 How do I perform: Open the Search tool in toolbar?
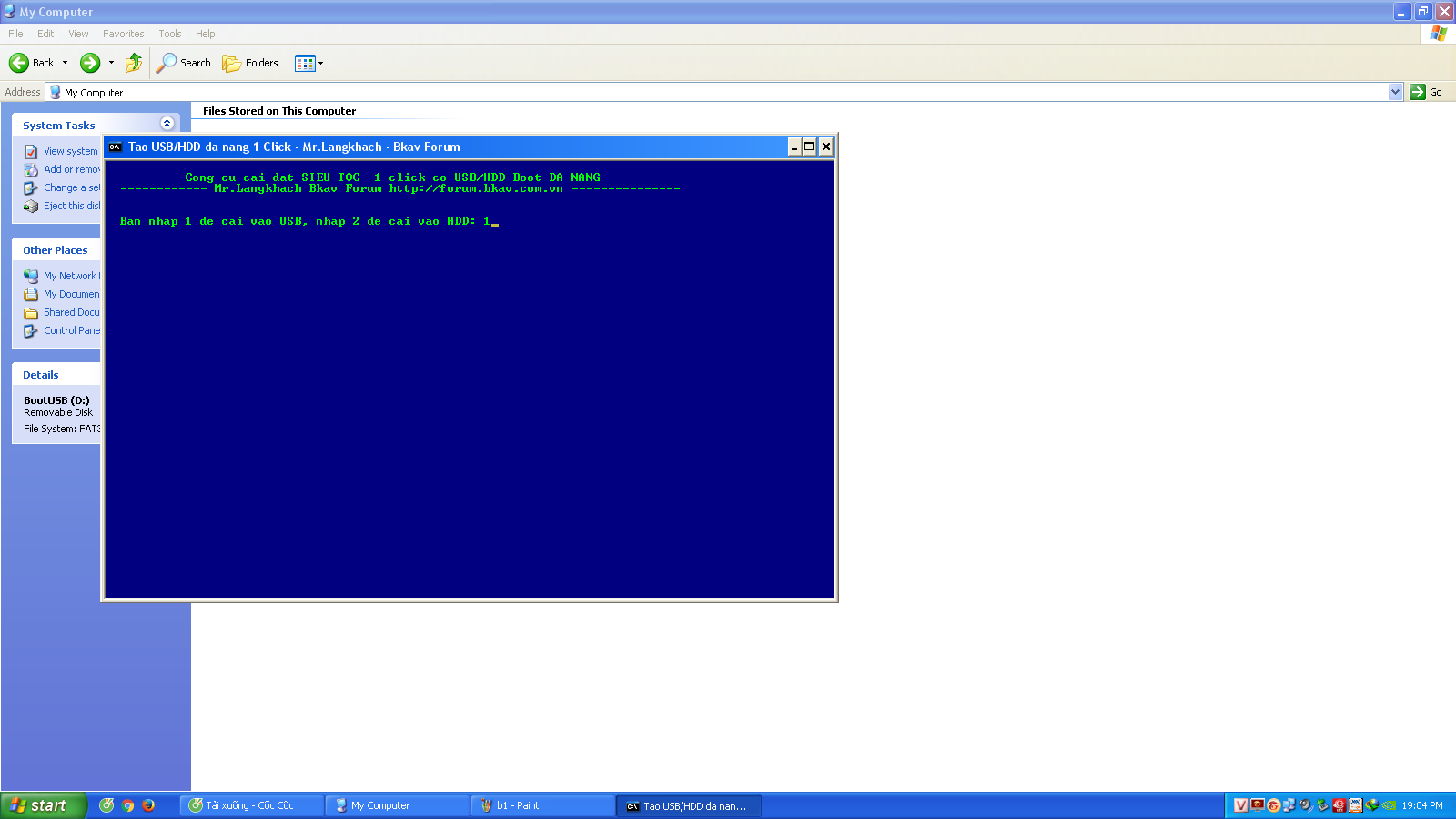pyautogui.click(x=184, y=63)
